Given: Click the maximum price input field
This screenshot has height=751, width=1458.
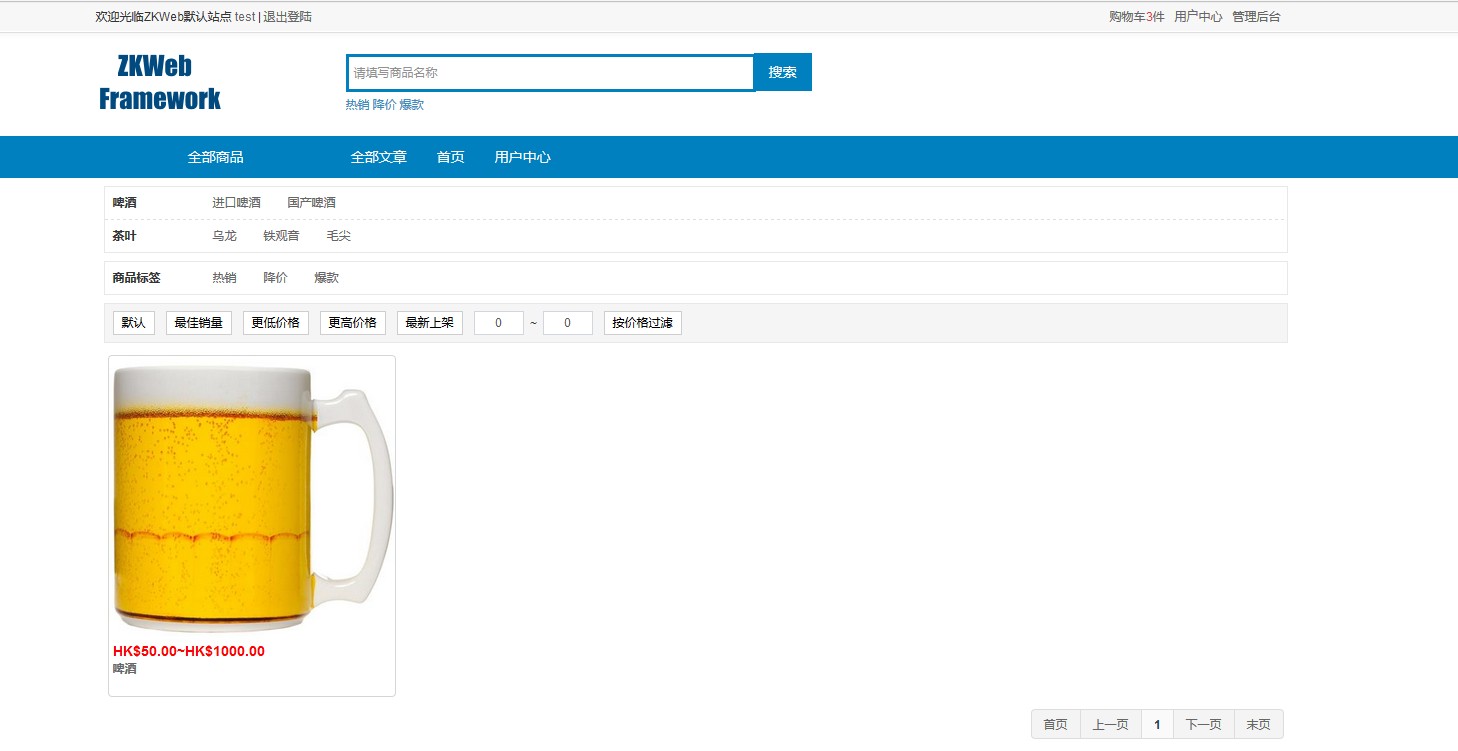Looking at the screenshot, I should click(x=568, y=323).
